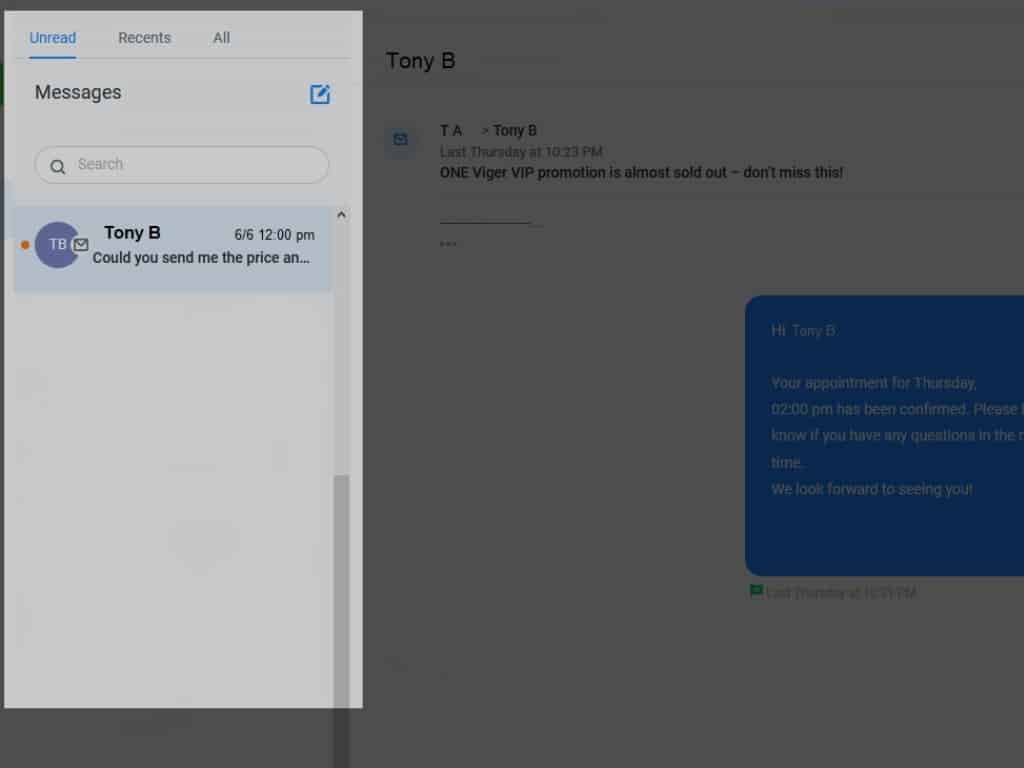Click the ONE Viger VIP promotion subject
This screenshot has width=1024, height=768.
641,173
